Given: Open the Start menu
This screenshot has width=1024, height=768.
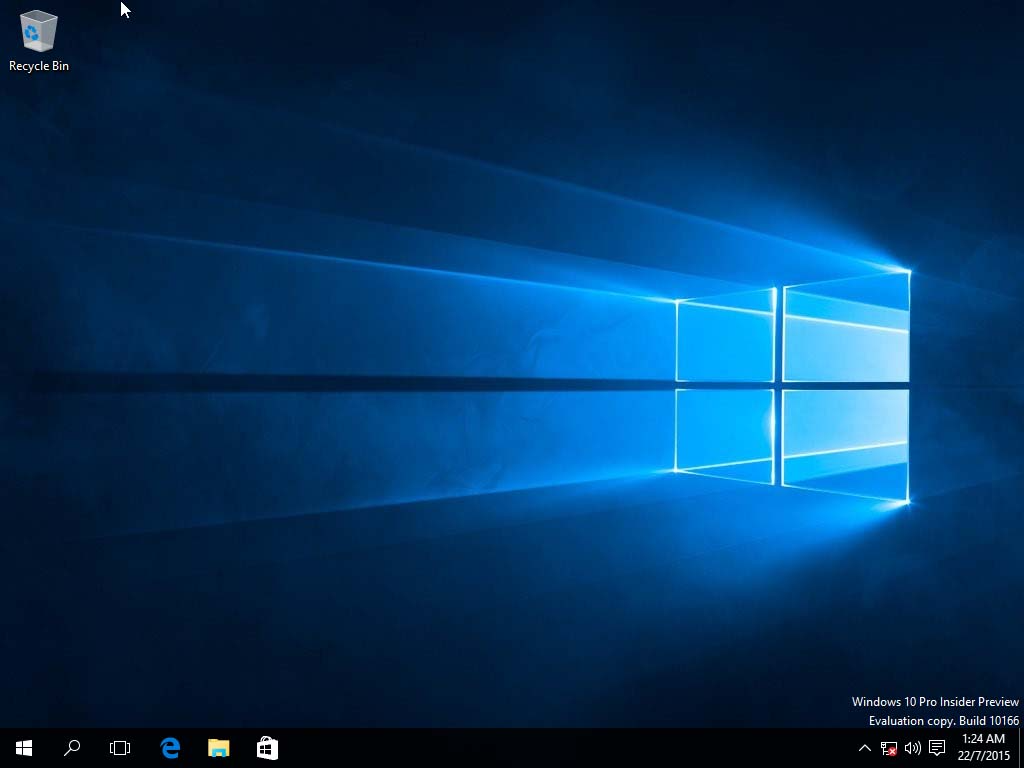Looking at the screenshot, I should pyautogui.click(x=24, y=748).
